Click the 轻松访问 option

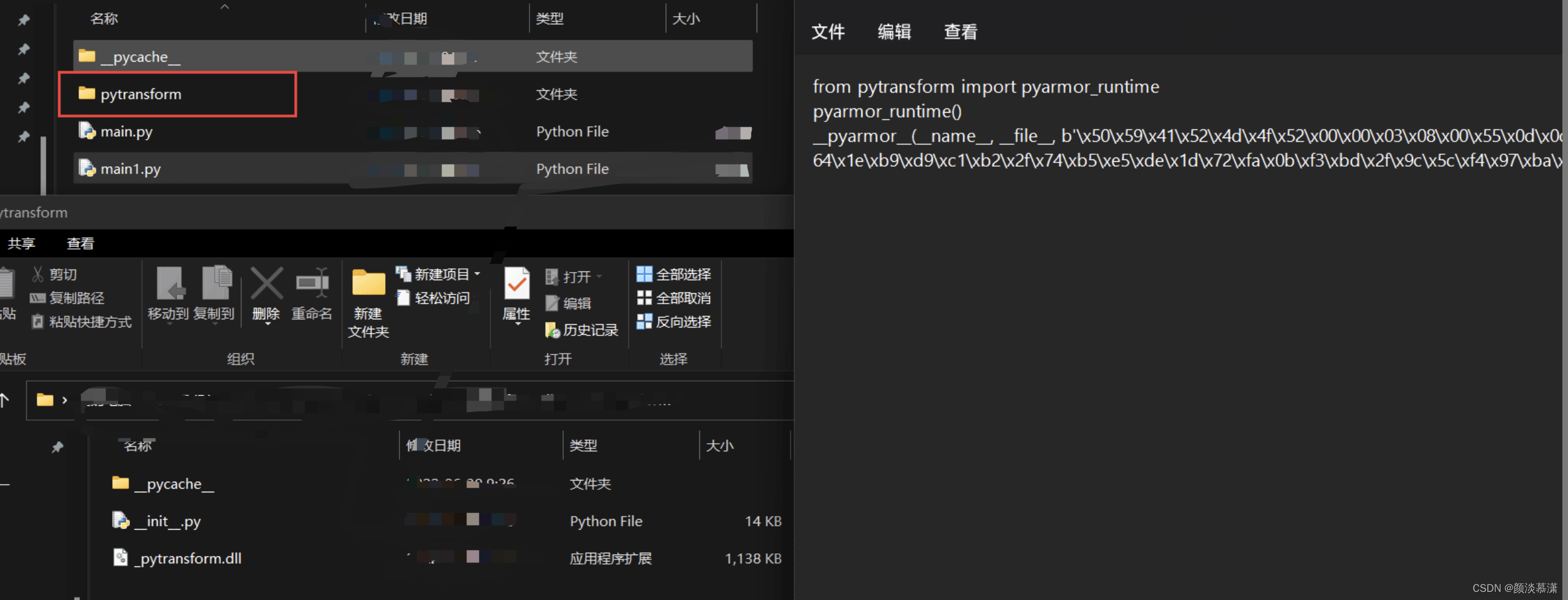(x=438, y=298)
